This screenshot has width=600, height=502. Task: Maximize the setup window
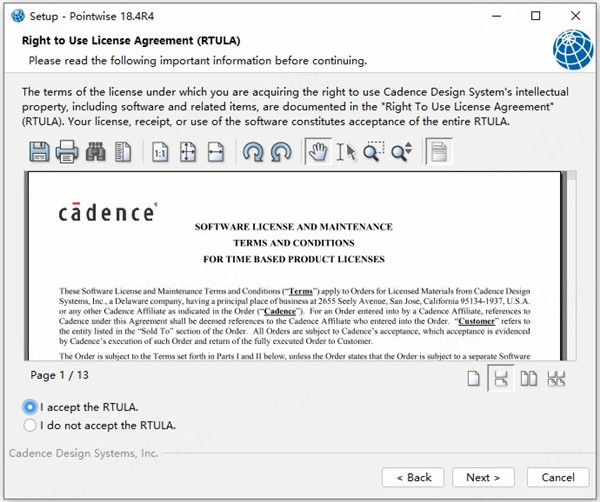[536, 16]
